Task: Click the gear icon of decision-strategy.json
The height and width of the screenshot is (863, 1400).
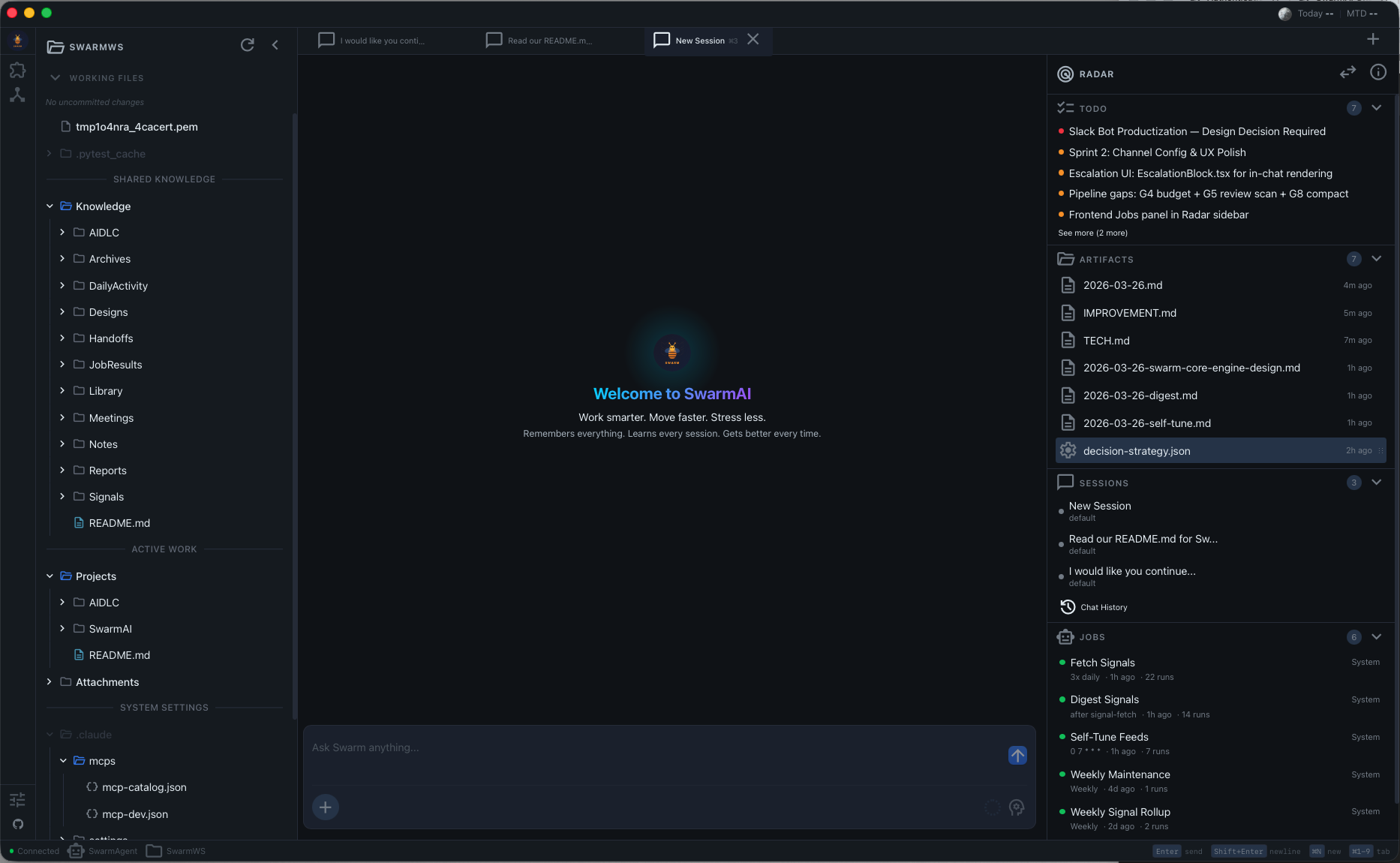Action: coord(1068,450)
